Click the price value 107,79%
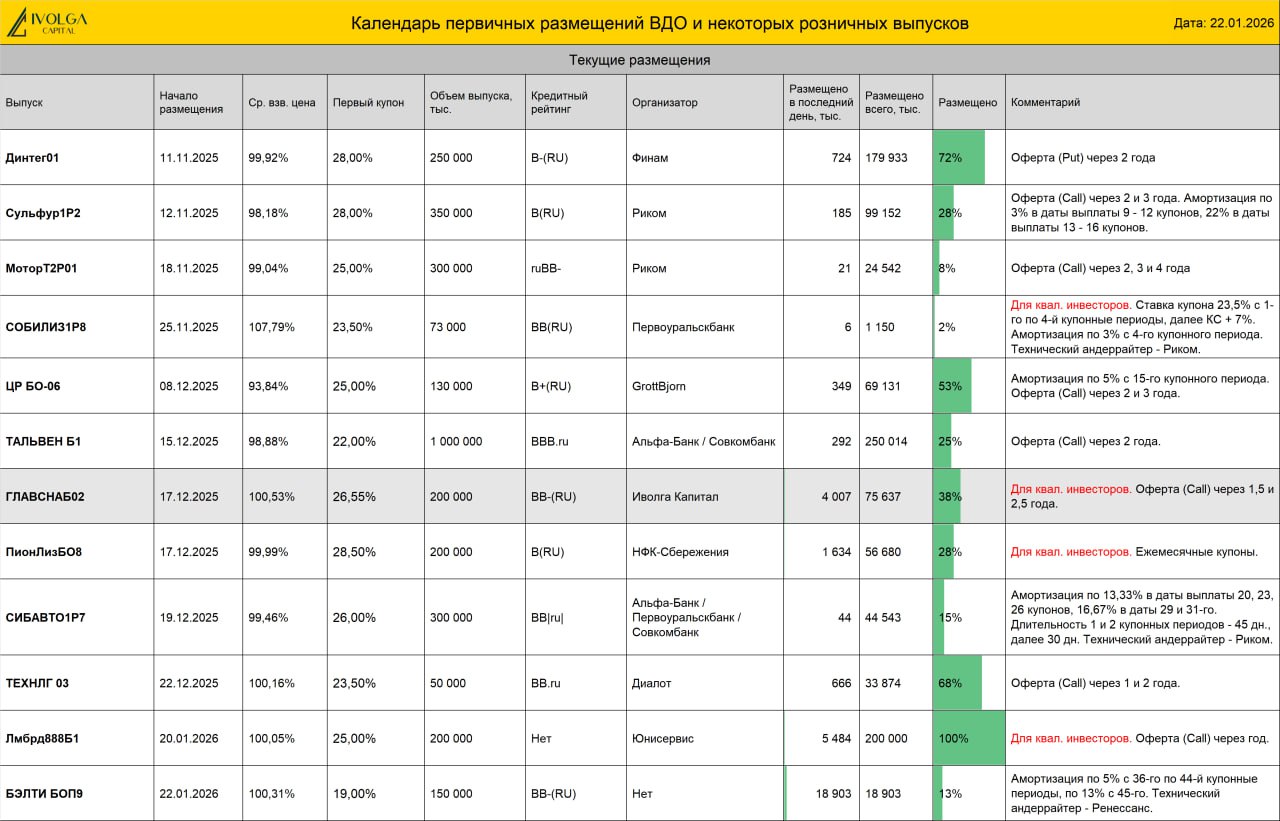Screen dimensions: 1280x821 271,327
